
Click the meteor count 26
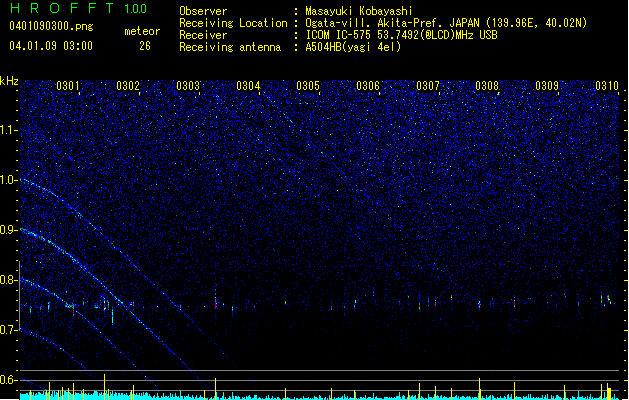(145, 46)
